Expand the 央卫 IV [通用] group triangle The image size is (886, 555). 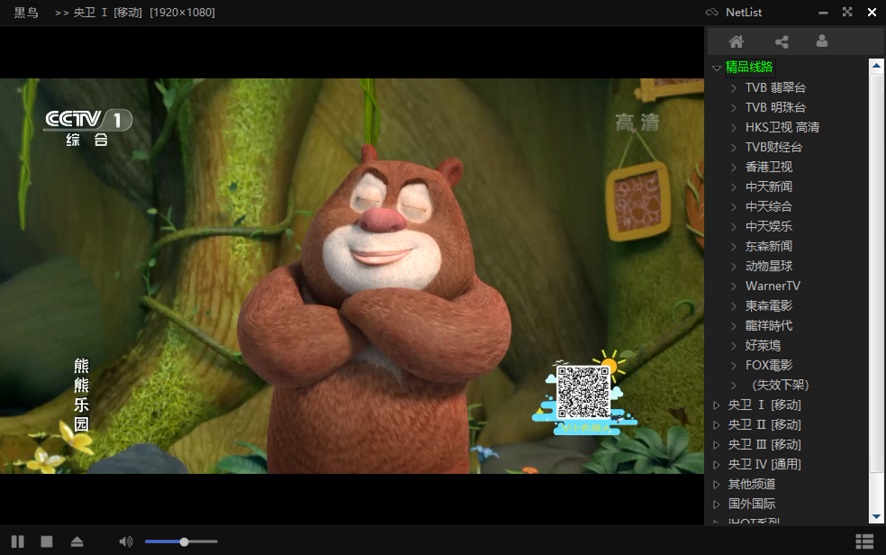click(716, 465)
